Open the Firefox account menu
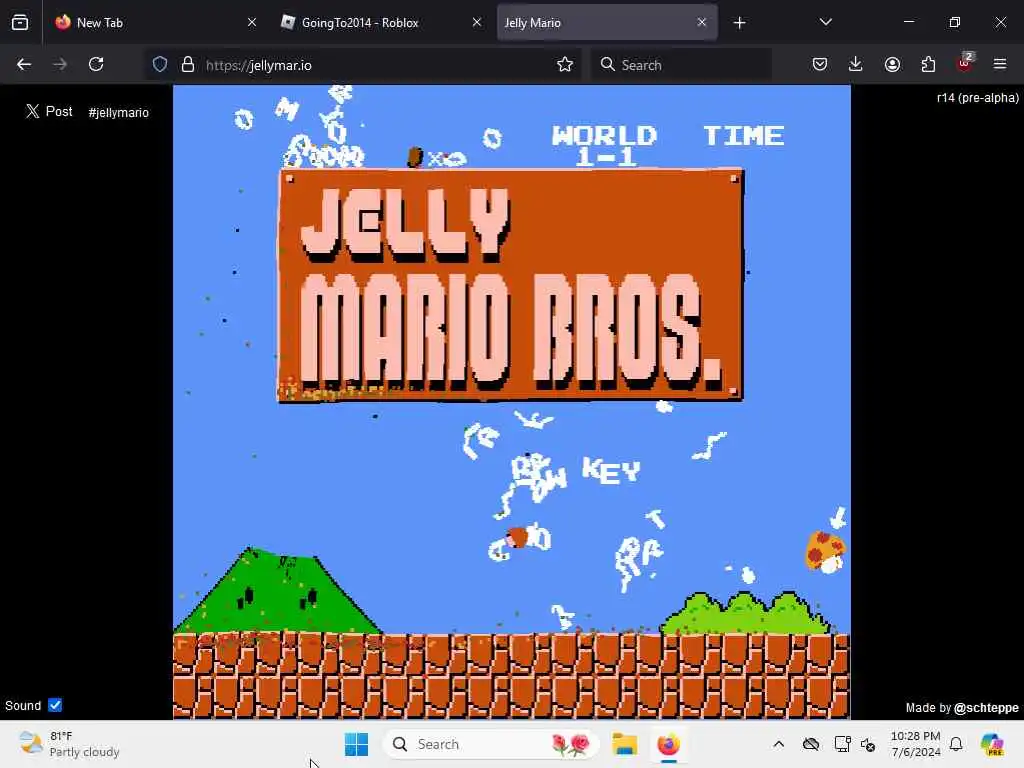The width and height of the screenshot is (1024, 768). tap(892, 64)
